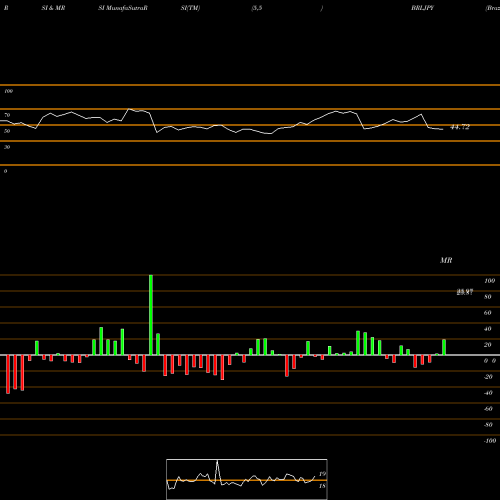Click the MR axis label 100
The height and width of the screenshot is (500, 500).
click(x=489, y=281)
